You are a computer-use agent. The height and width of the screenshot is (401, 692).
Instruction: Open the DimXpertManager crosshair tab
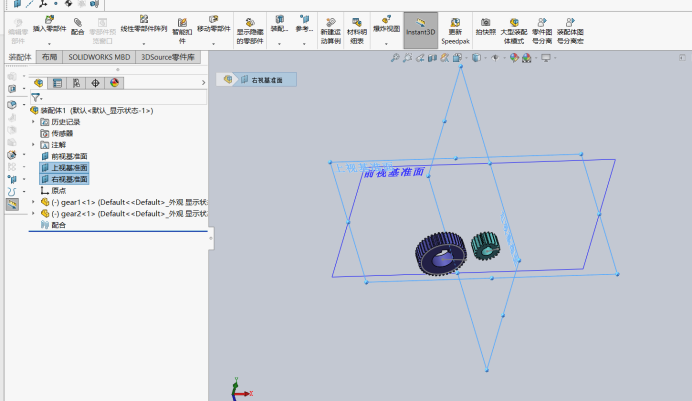click(95, 83)
